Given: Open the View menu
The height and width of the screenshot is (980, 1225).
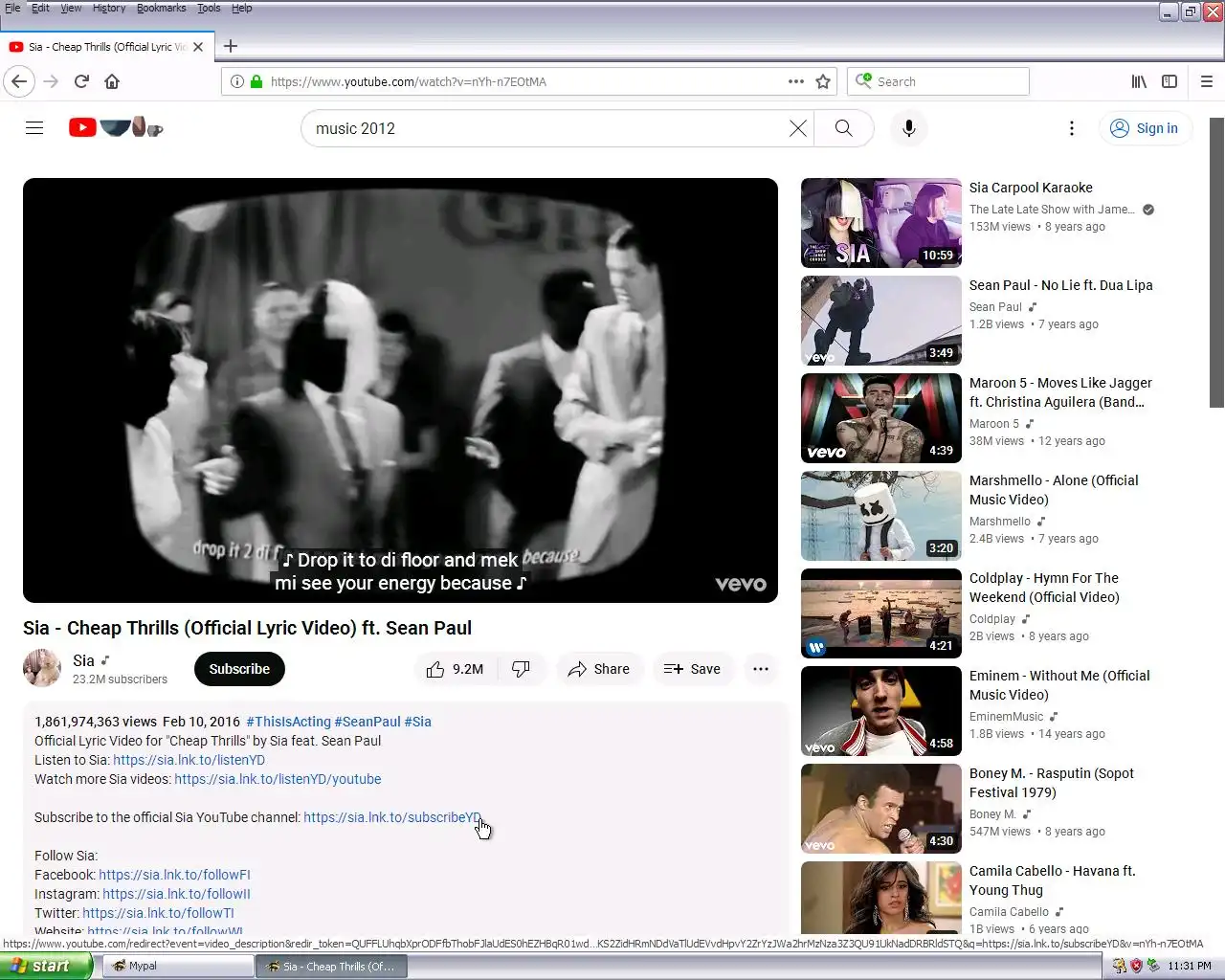Looking at the screenshot, I should 71,8.
